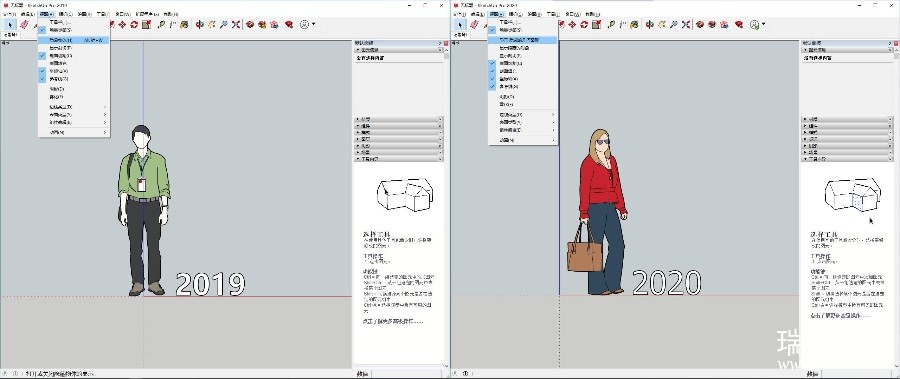900x379 pixels.
Task: Collapse Entity Info panel in 2020 tray
Action: (847, 50)
